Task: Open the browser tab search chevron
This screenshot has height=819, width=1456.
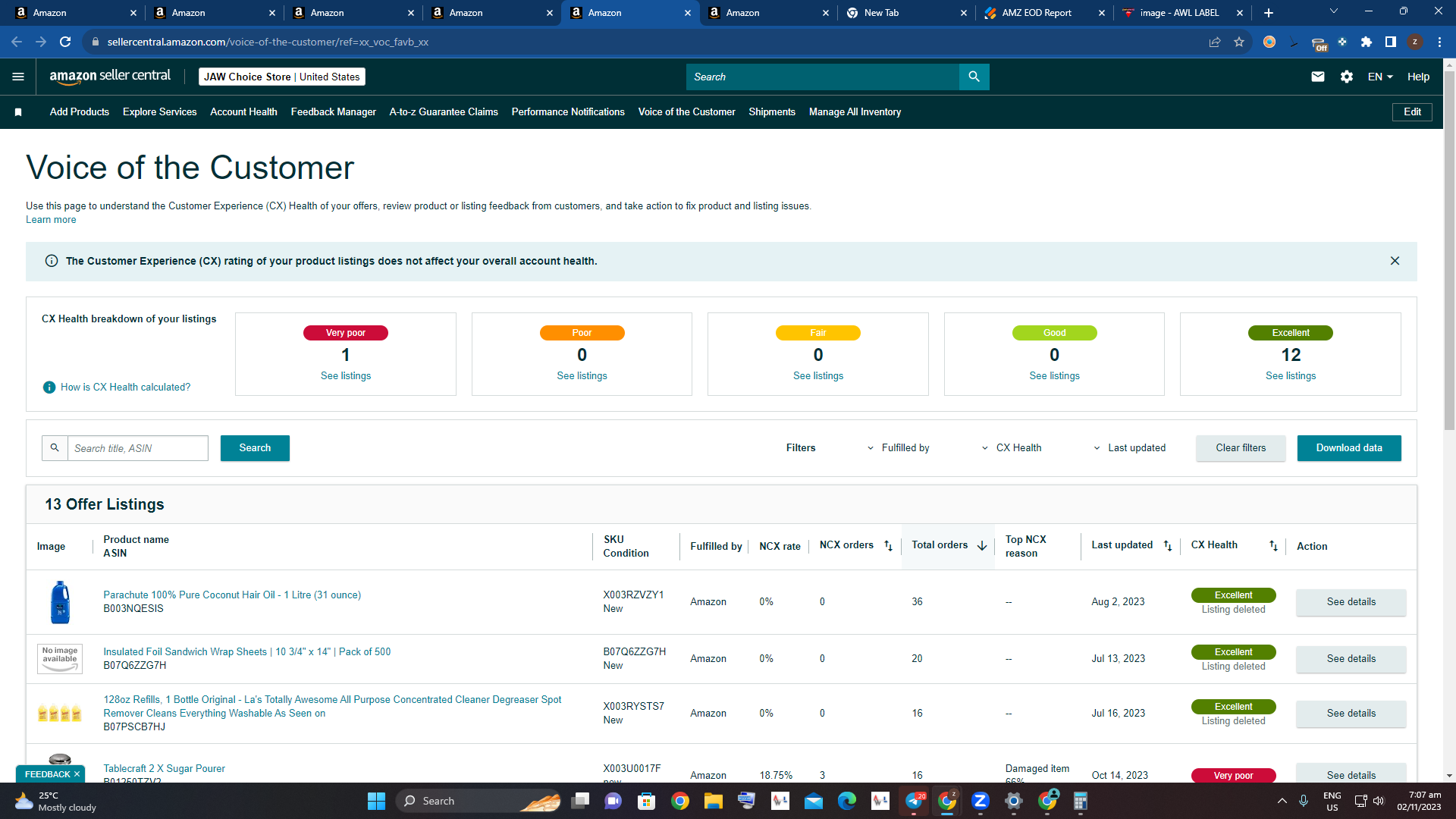Action: (1334, 11)
